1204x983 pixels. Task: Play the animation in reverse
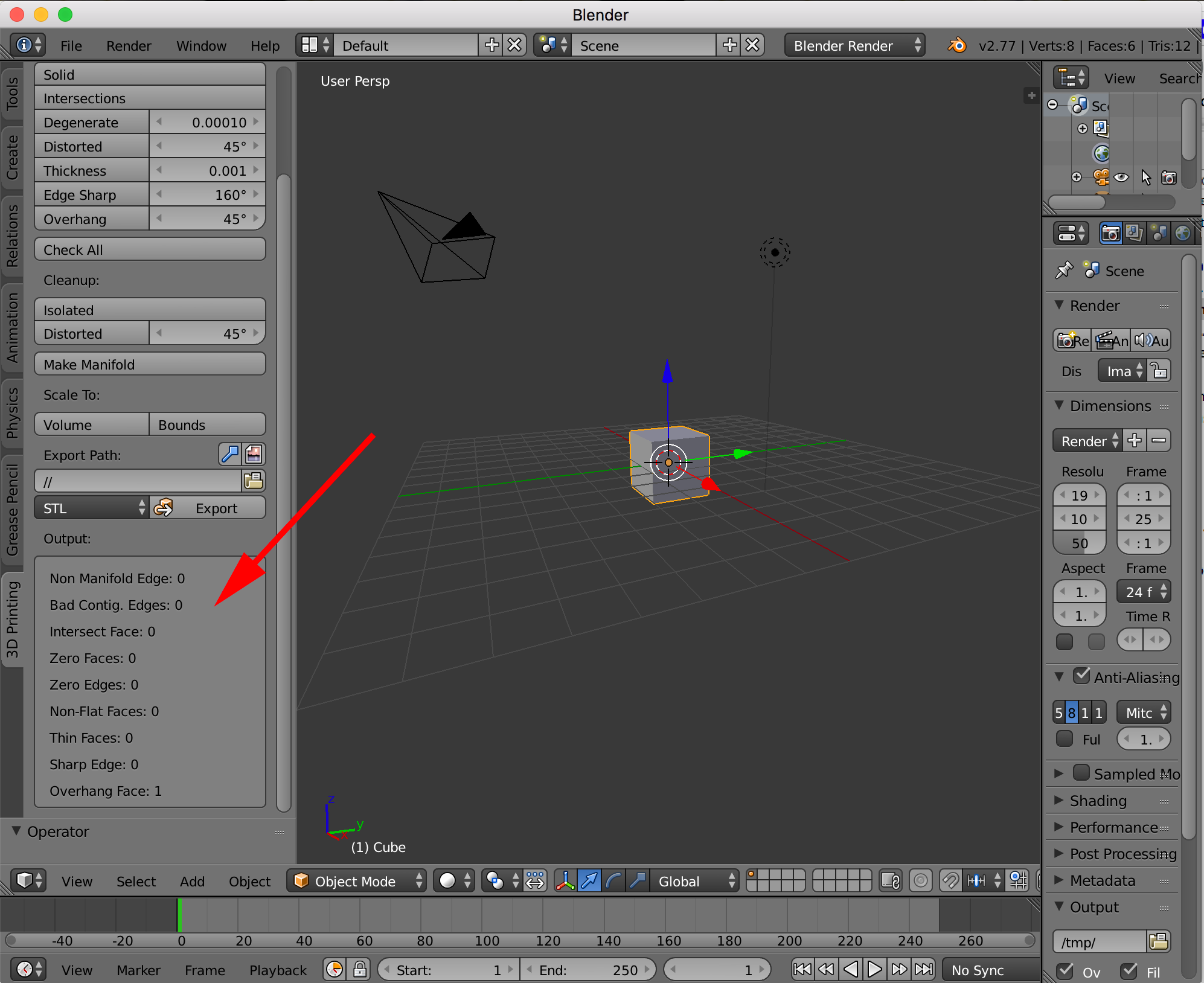[x=851, y=969]
